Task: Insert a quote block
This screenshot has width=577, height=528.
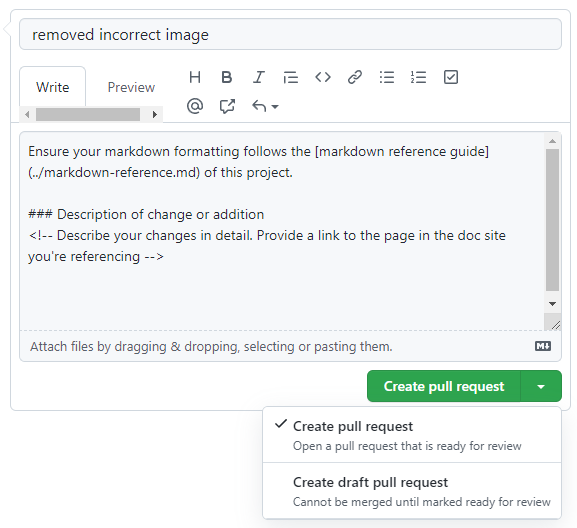Action: pyautogui.click(x=291, y=77)
